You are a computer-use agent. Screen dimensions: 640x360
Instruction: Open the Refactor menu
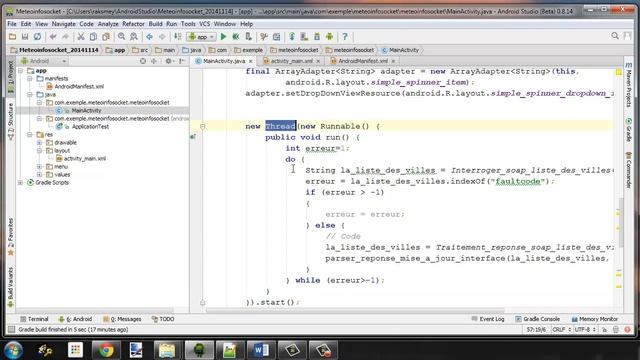pyautogui.click(x=133, y=24)
